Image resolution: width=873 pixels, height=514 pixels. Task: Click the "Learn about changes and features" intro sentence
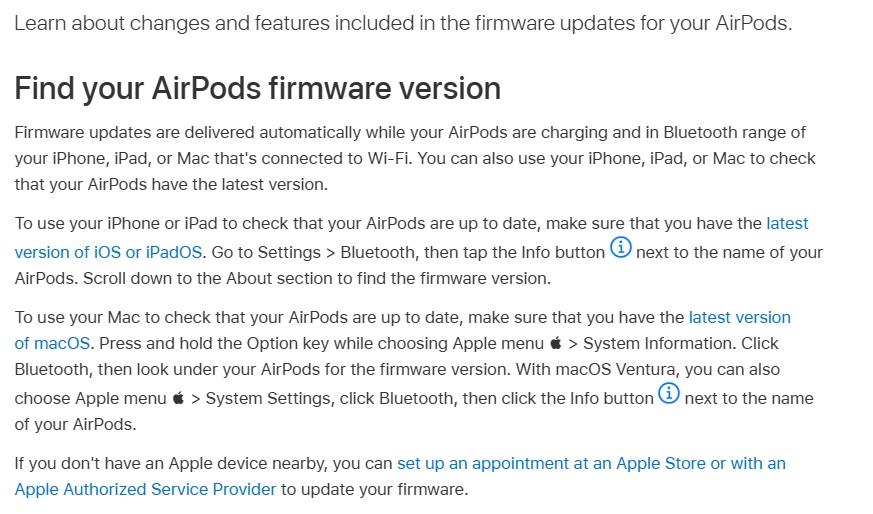tap(402, 23)
